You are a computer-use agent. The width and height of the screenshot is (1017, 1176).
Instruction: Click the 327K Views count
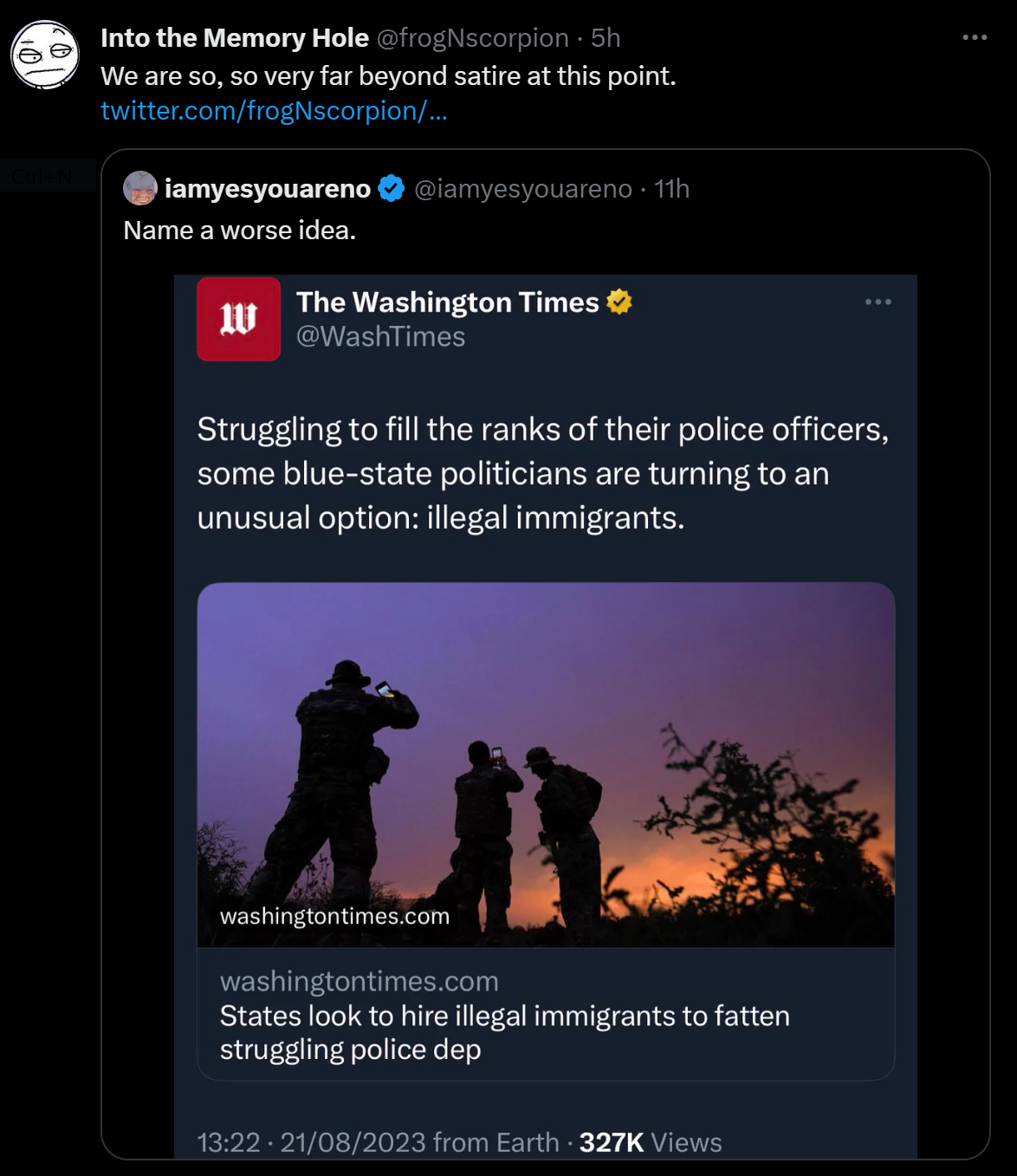(650, 1142)
